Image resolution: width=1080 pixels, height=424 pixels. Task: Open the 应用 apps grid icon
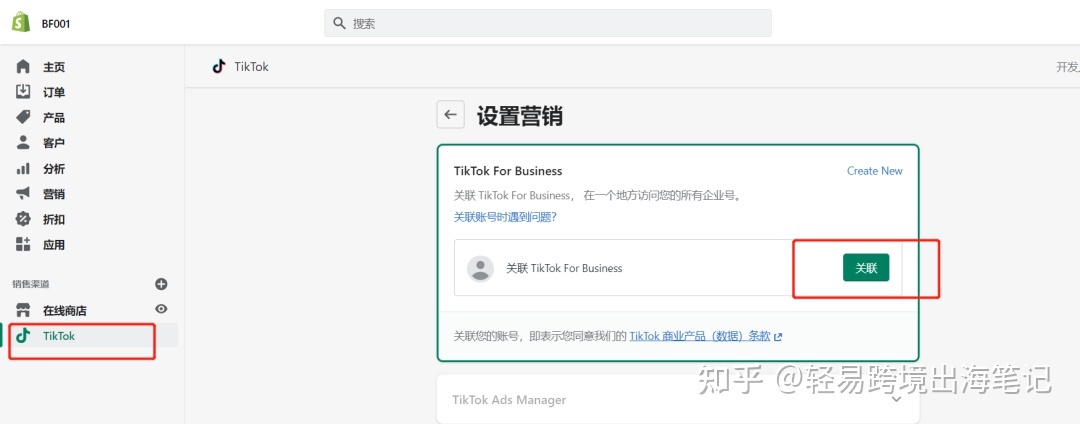[23, 244]
